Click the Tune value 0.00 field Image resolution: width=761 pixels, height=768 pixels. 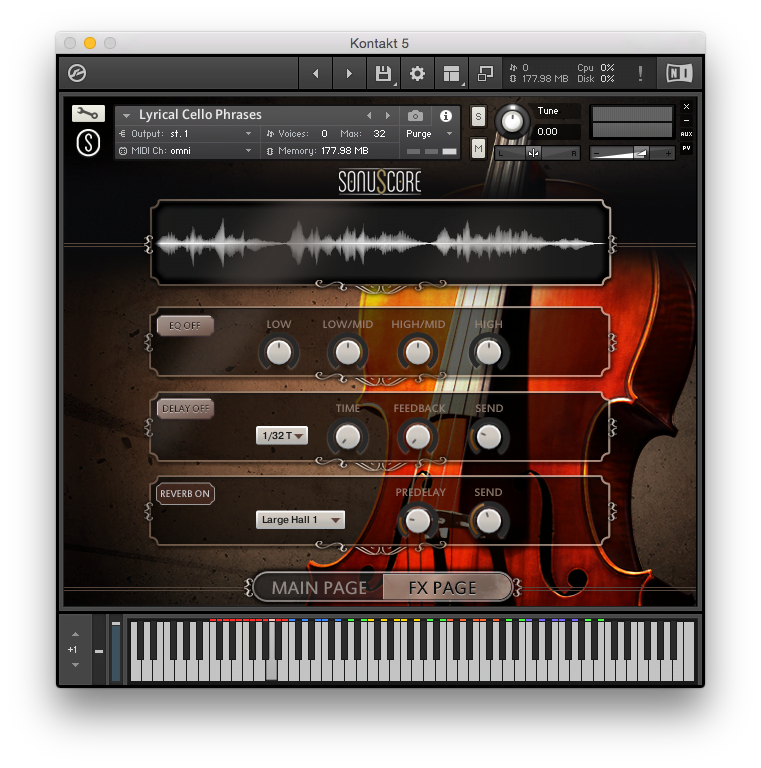(x=556, y=132)
